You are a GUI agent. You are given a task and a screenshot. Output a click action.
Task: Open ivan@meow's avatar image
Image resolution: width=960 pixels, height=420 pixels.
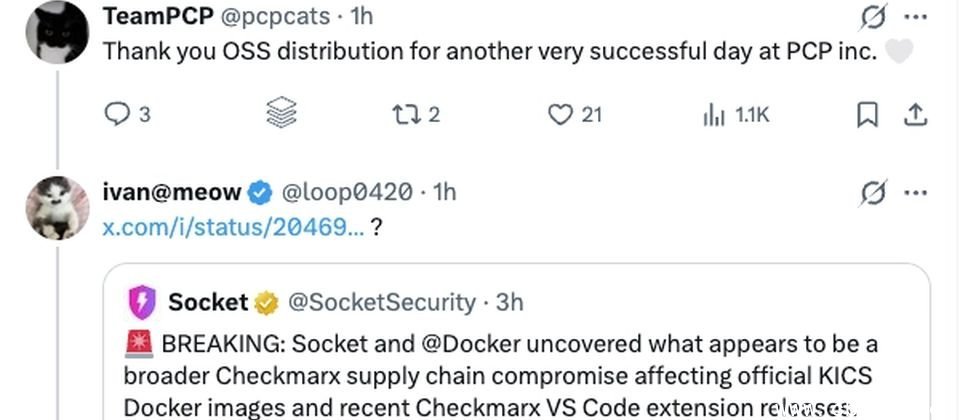coord(58,207)
